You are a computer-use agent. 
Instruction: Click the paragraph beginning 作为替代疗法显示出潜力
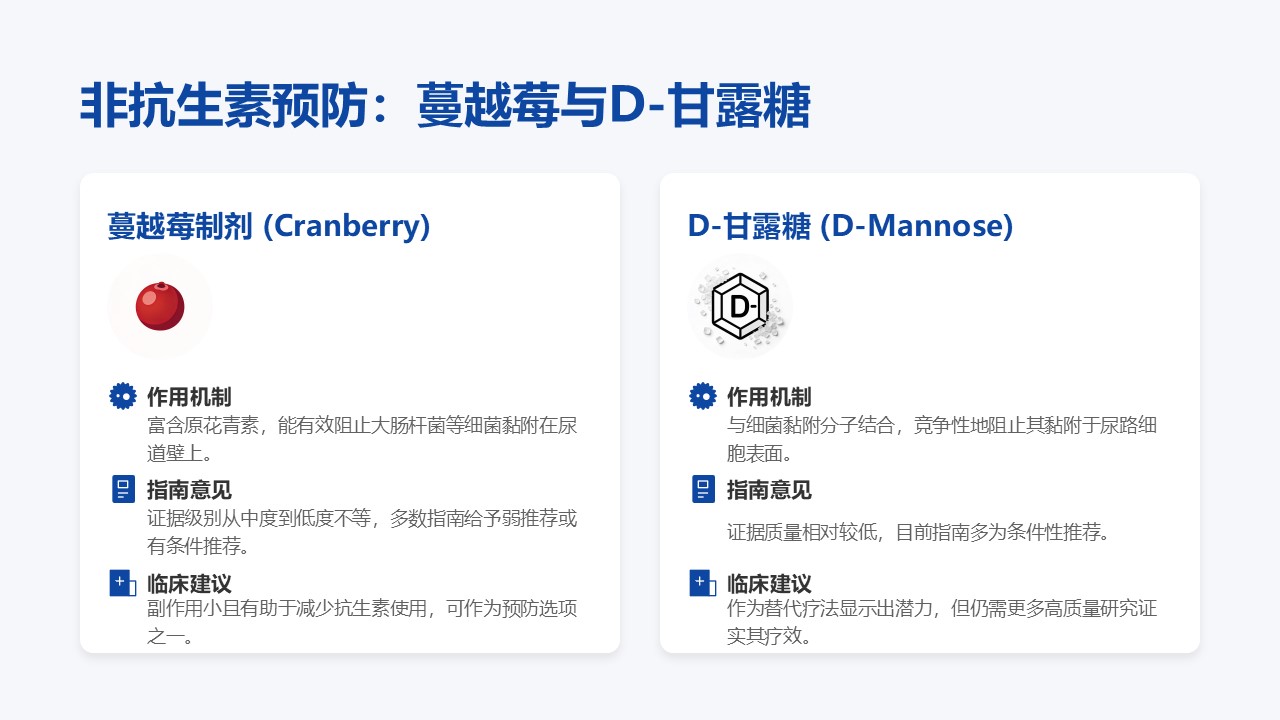point(942,621)
